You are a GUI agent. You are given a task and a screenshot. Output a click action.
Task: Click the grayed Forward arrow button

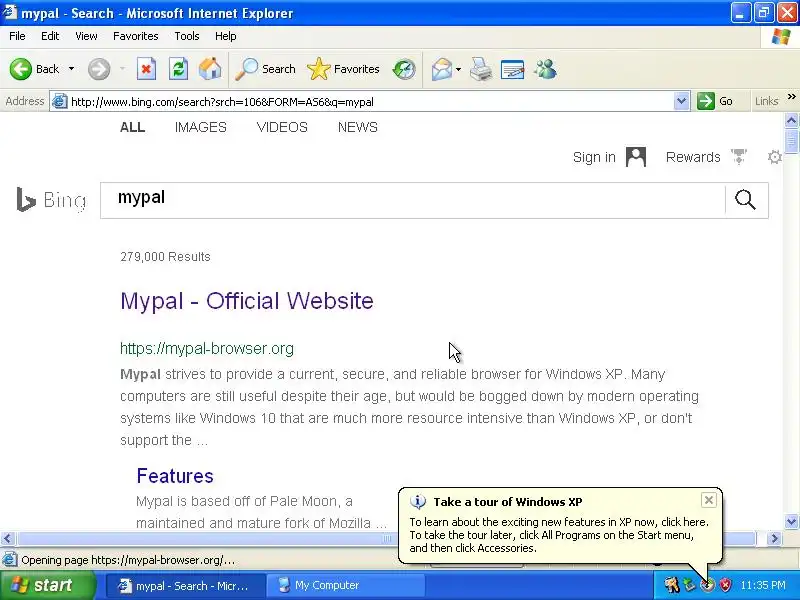98,69
